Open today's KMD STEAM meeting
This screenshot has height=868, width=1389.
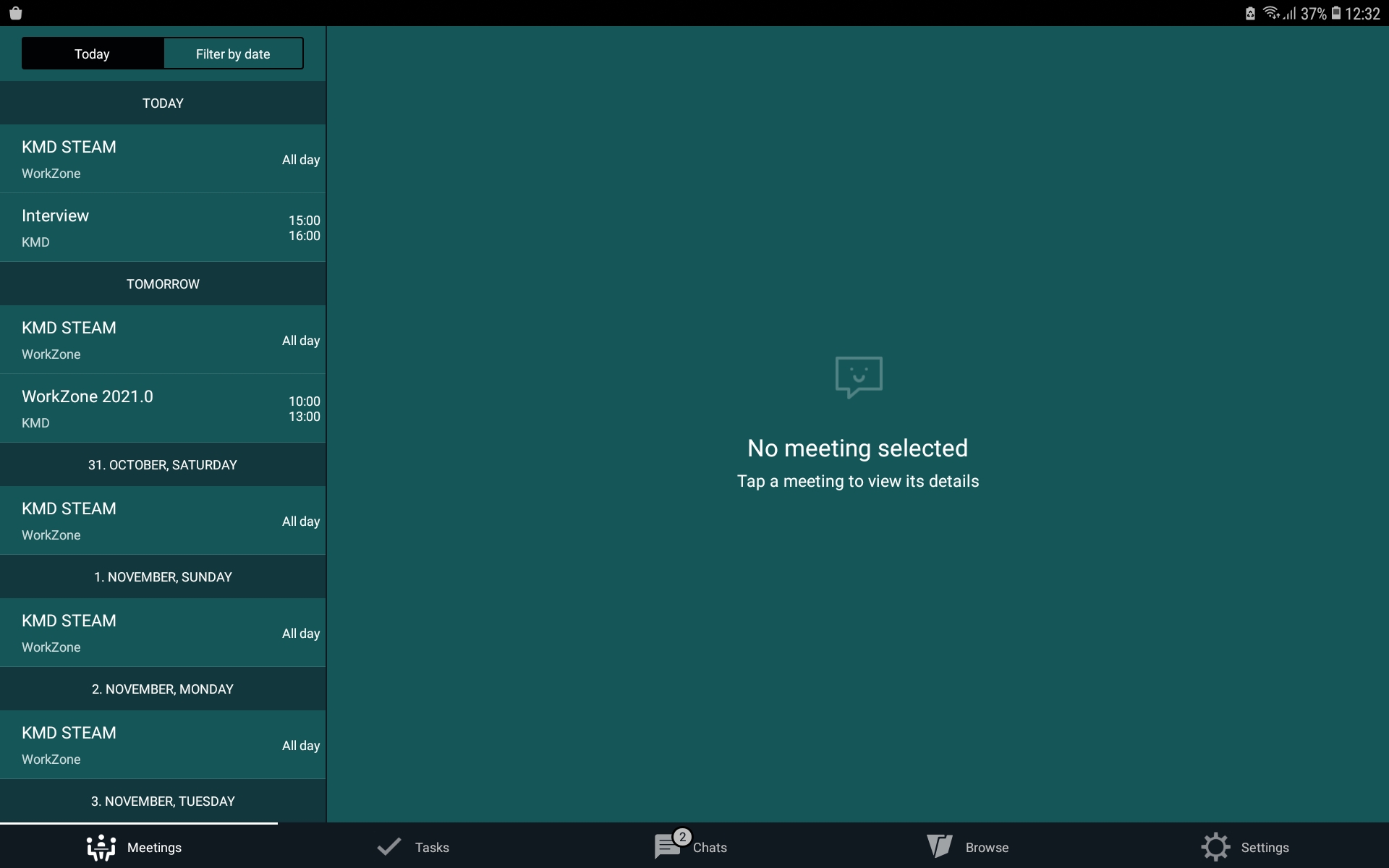point(163,159)
